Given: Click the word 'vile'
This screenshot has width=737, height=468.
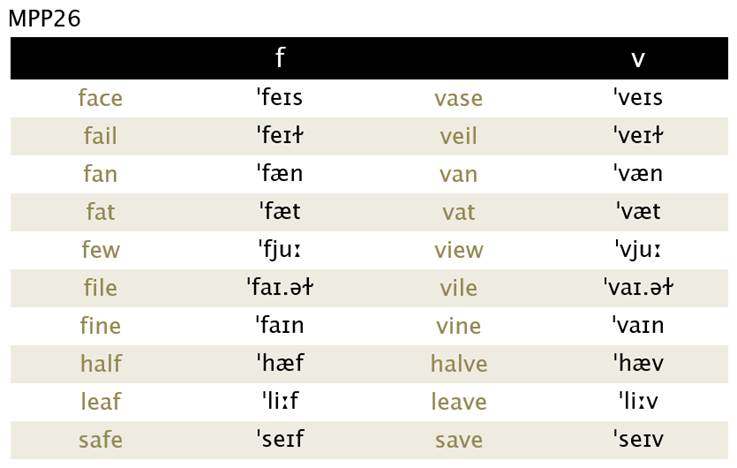Looking at the screenshot, I should [458, 288].
